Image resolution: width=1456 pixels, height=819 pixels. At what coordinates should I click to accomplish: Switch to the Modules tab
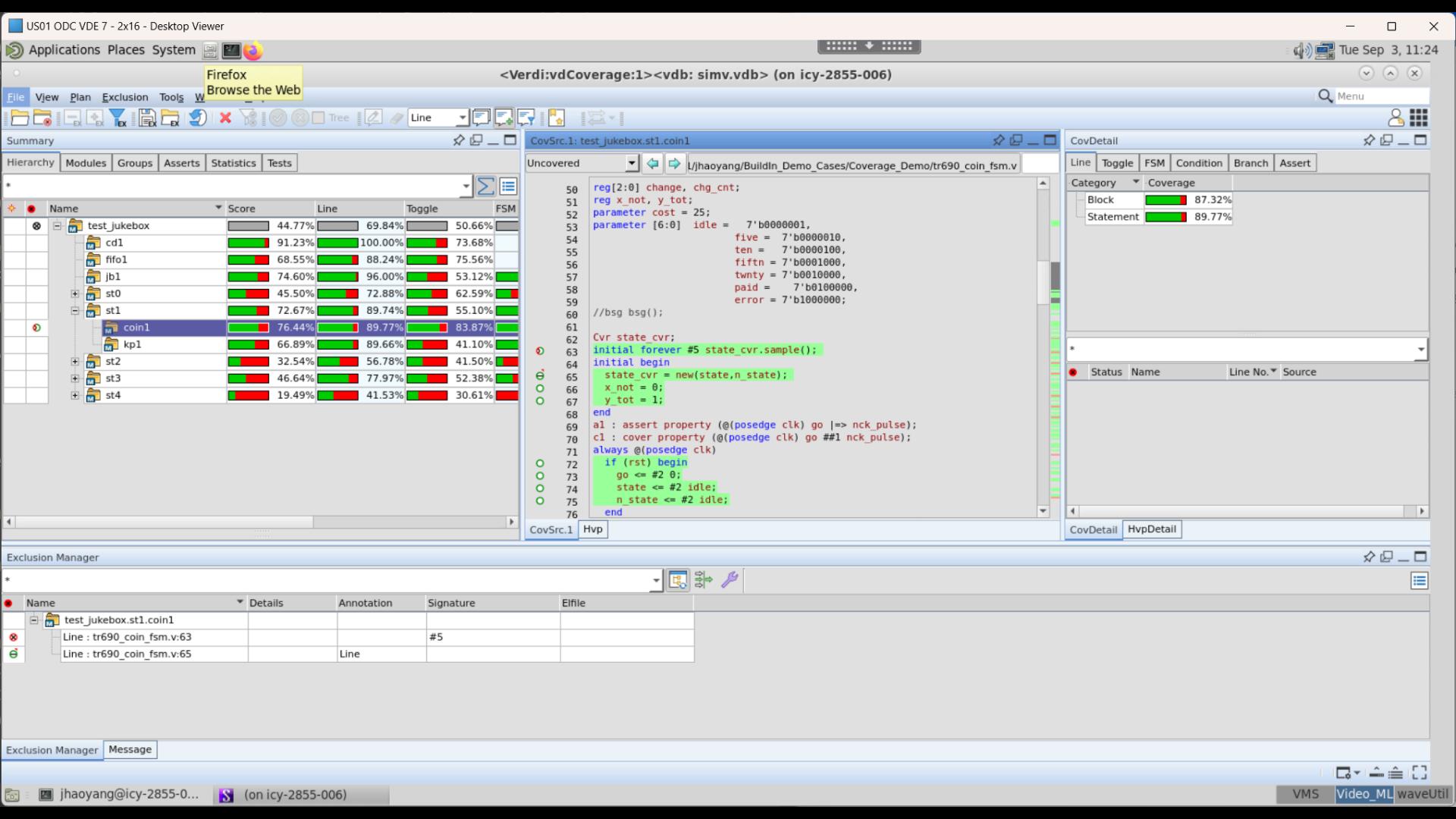[86, 163]
